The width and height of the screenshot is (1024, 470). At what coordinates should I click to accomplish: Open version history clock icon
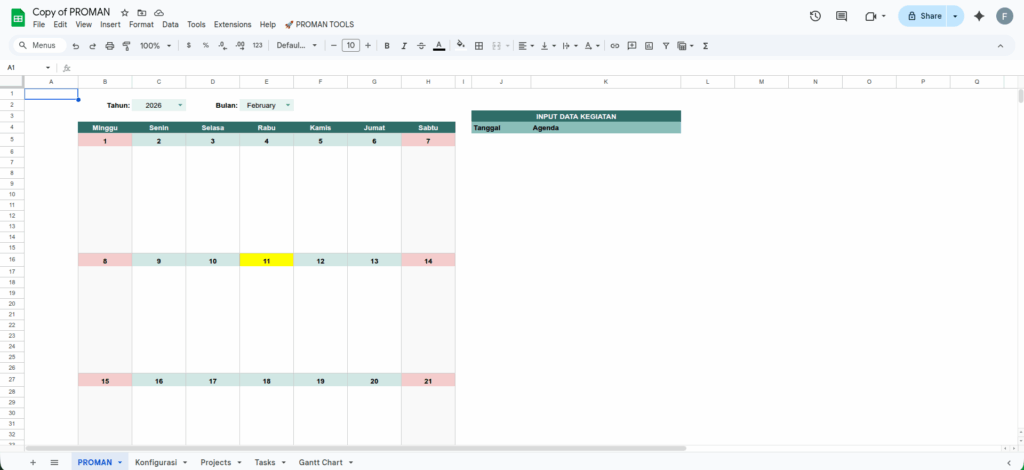coord(815,16)
